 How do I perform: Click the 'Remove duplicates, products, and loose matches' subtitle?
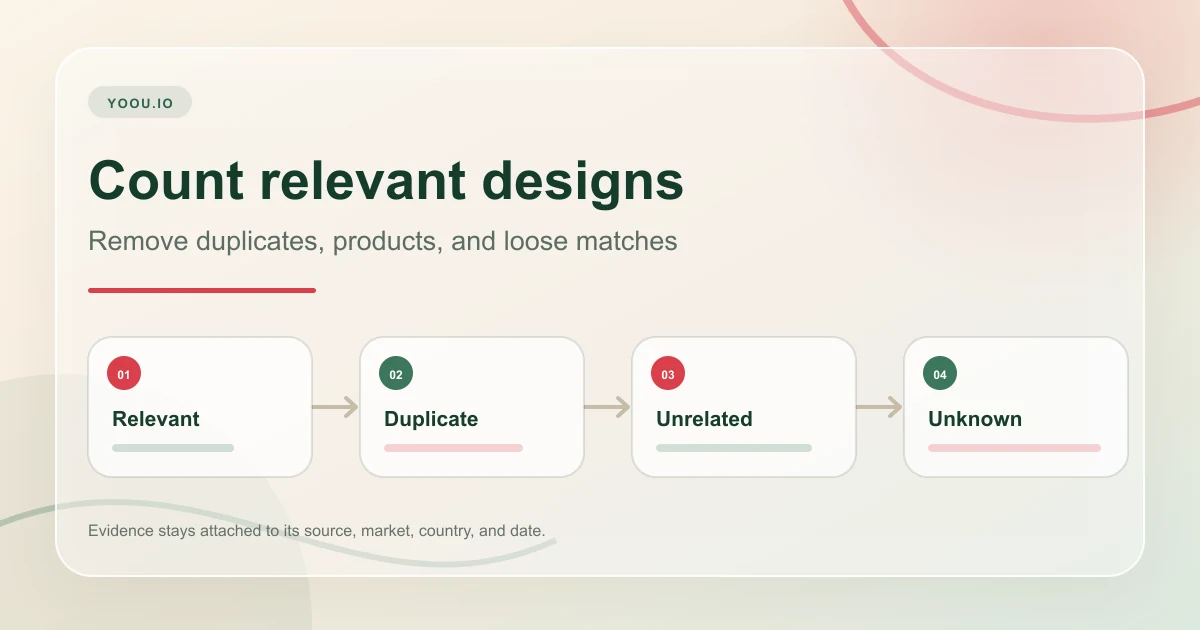(x=383, y=241)
